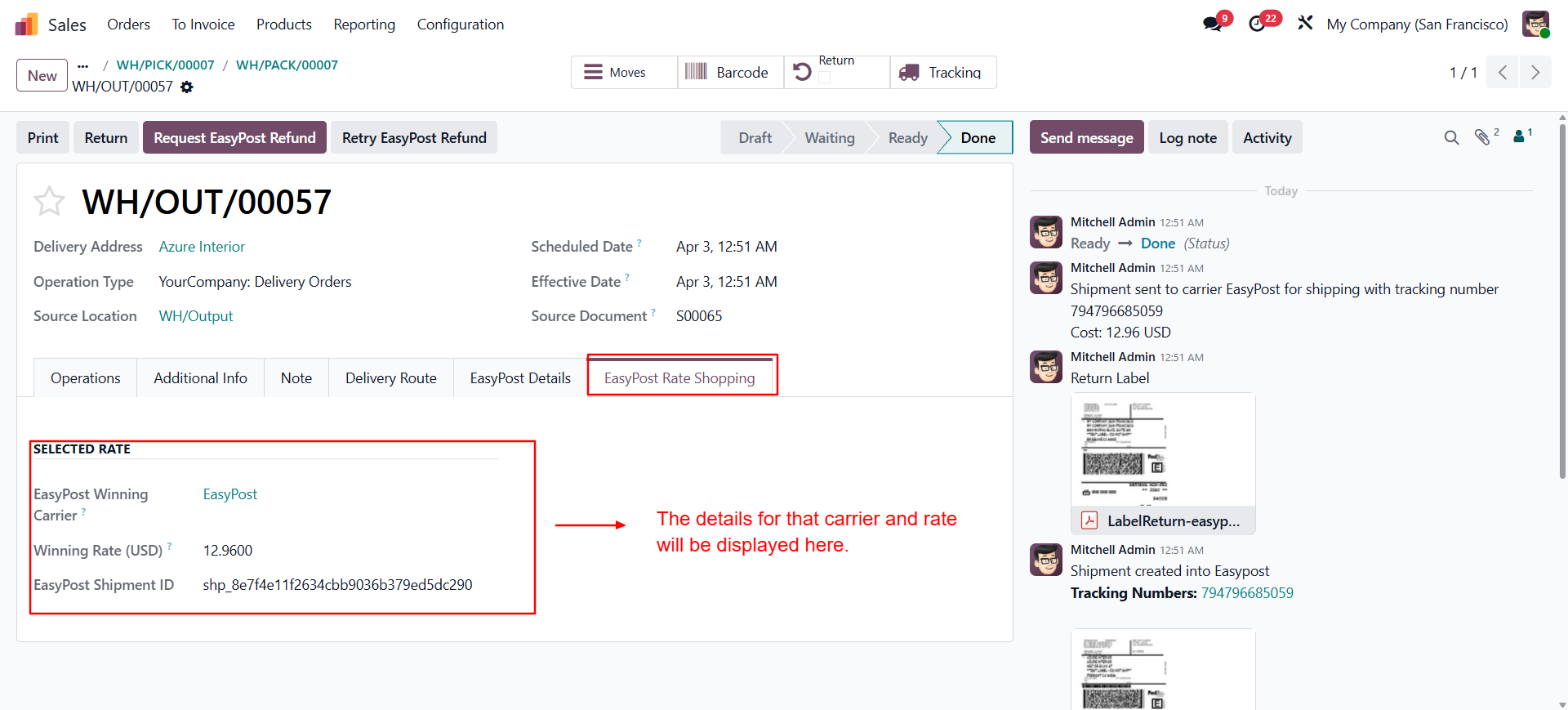The width and height of the screenshot is (1568, 710).
Task: Select the Done status stage
Action: click(978, 137)
